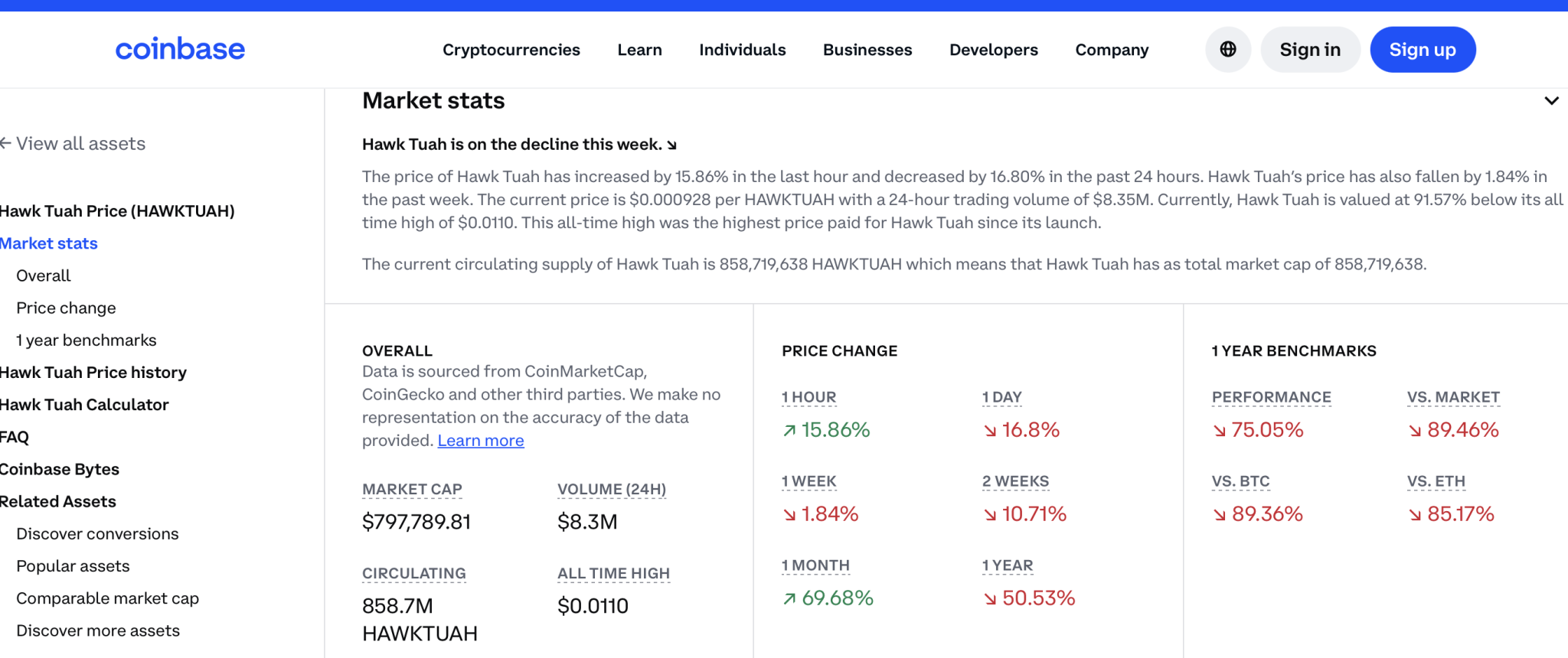1568x658 pixels.
Task: Click the 1 WEEK label
Action: [x=808, y=481]
